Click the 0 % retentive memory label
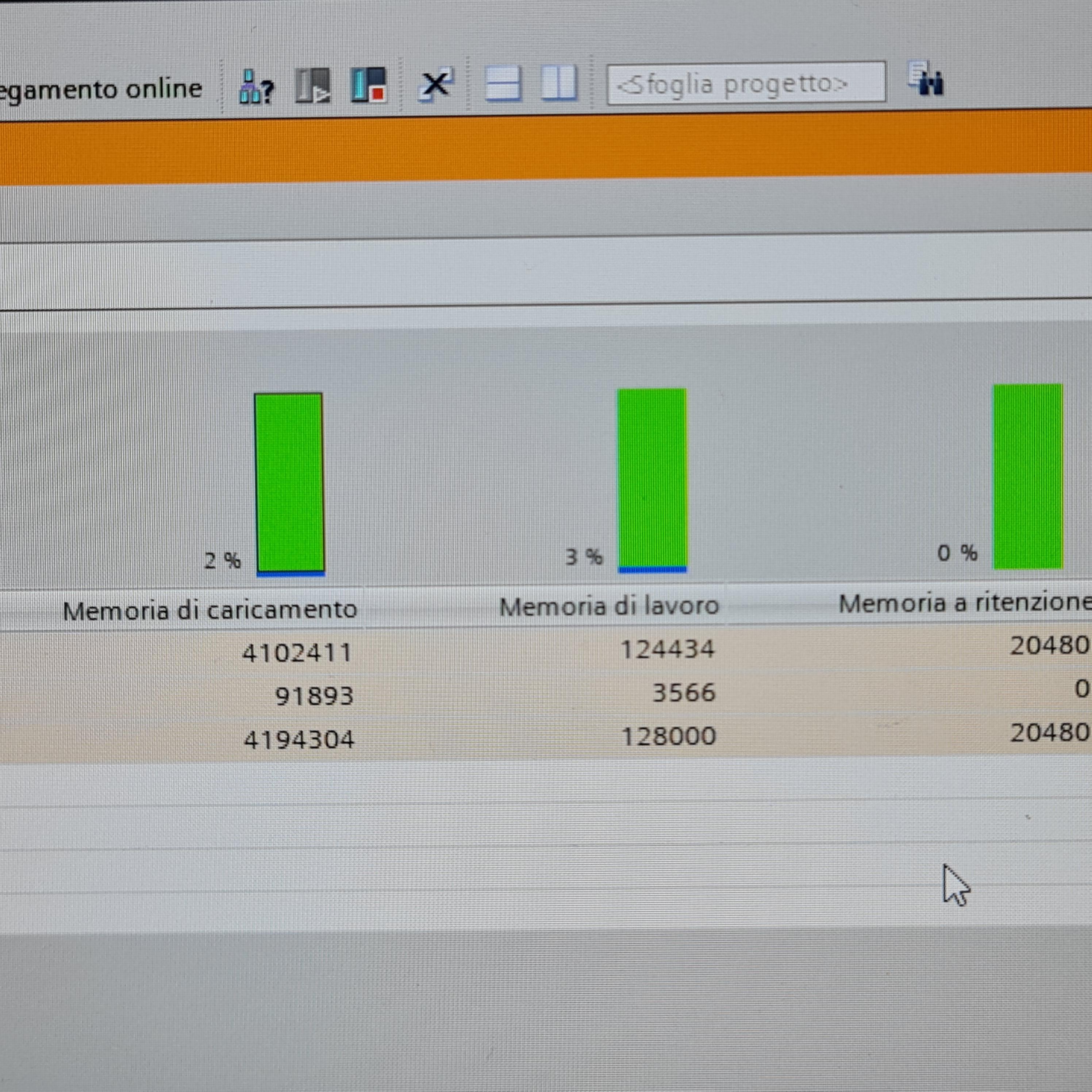Image resolution: width=1092 pixels, height=1092 pixels. pyautogui.click(x=957, y=553)
